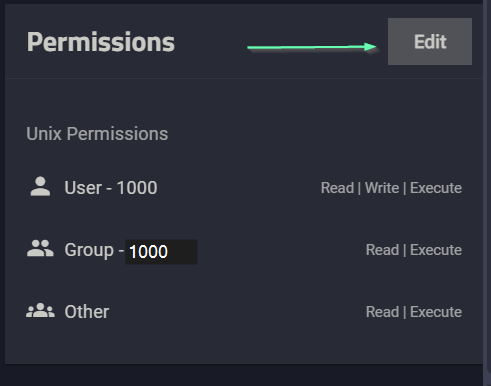Click the Execute permission for User
This screenshot has width=491, height=386.
(436, 188)
